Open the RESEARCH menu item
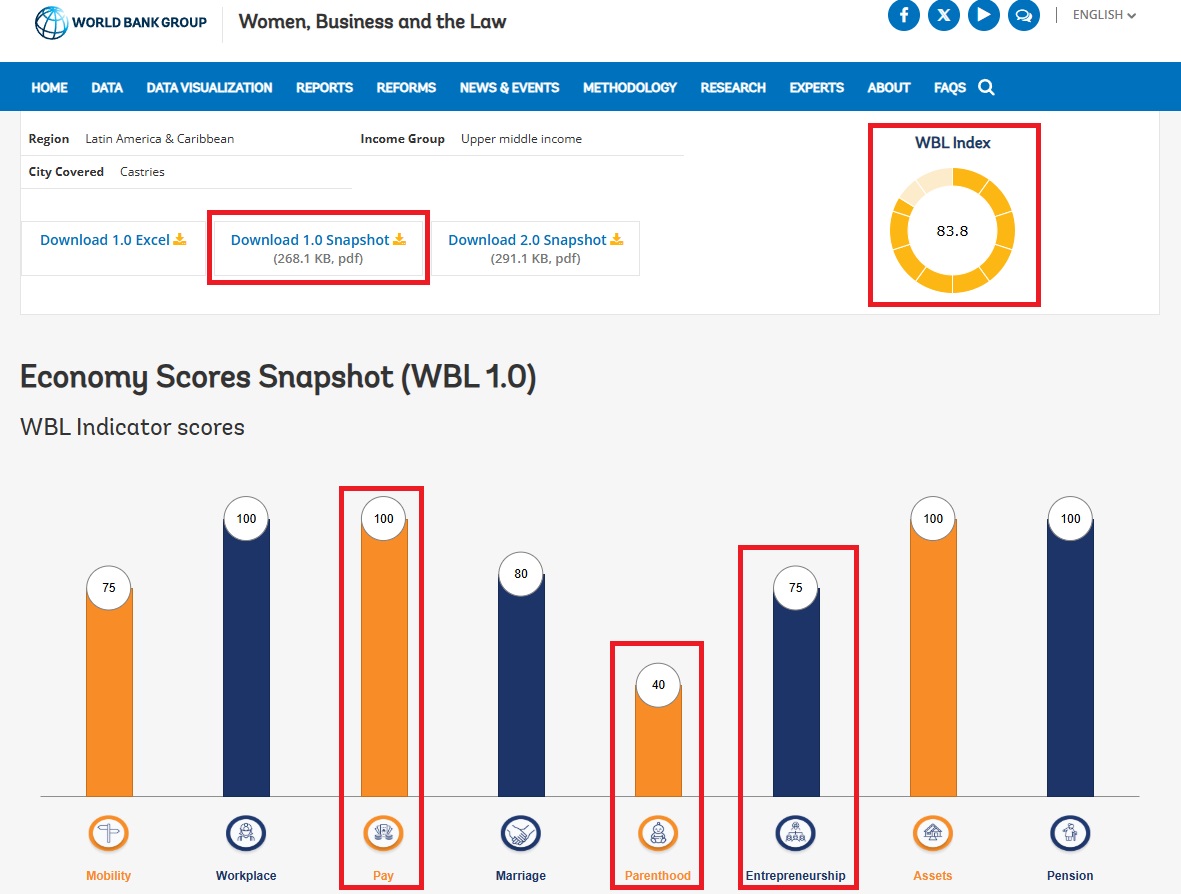 tap(734, 87)
